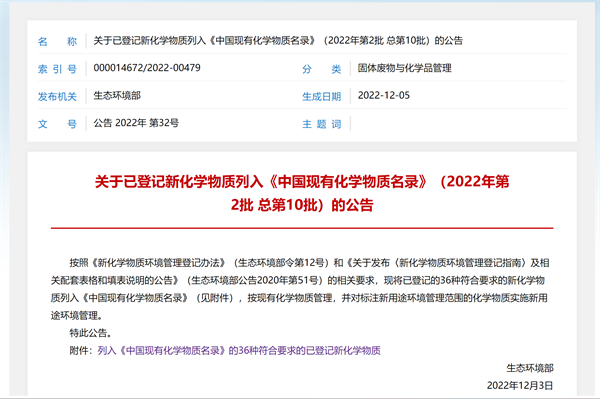Image resolution: width=600 pixels, height=399 pixels.
Task: Select the index number 000014672/2022-00479
Action: point(147,68)
